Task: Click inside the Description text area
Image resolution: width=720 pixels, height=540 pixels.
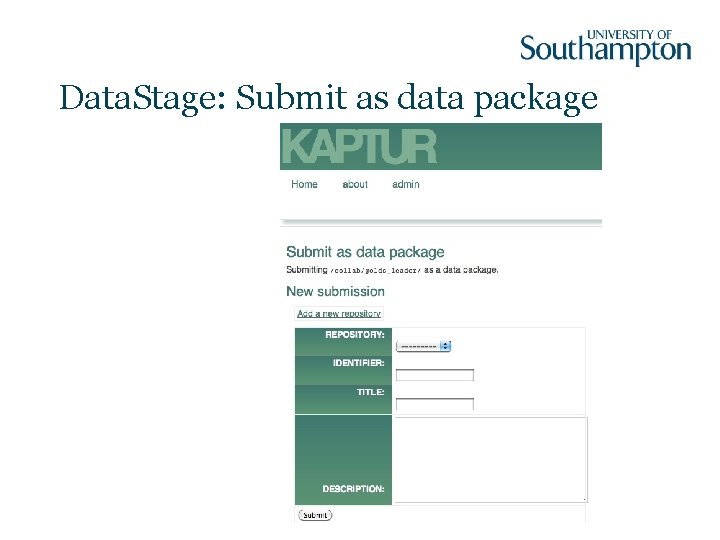Action: click(x=489, y=458)
